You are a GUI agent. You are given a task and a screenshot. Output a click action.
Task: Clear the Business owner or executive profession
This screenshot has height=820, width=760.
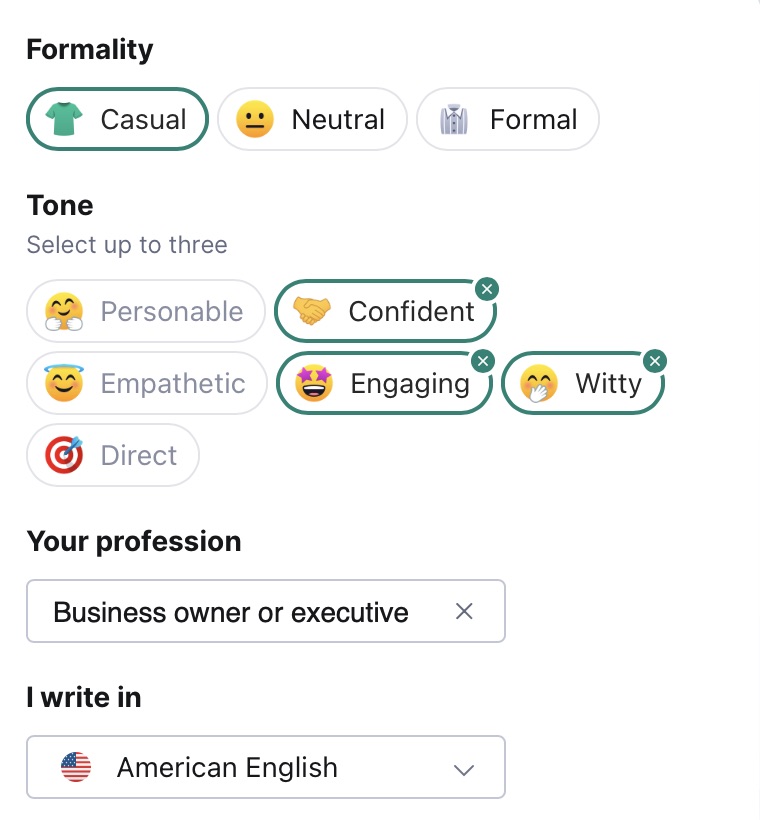point(464,611)
